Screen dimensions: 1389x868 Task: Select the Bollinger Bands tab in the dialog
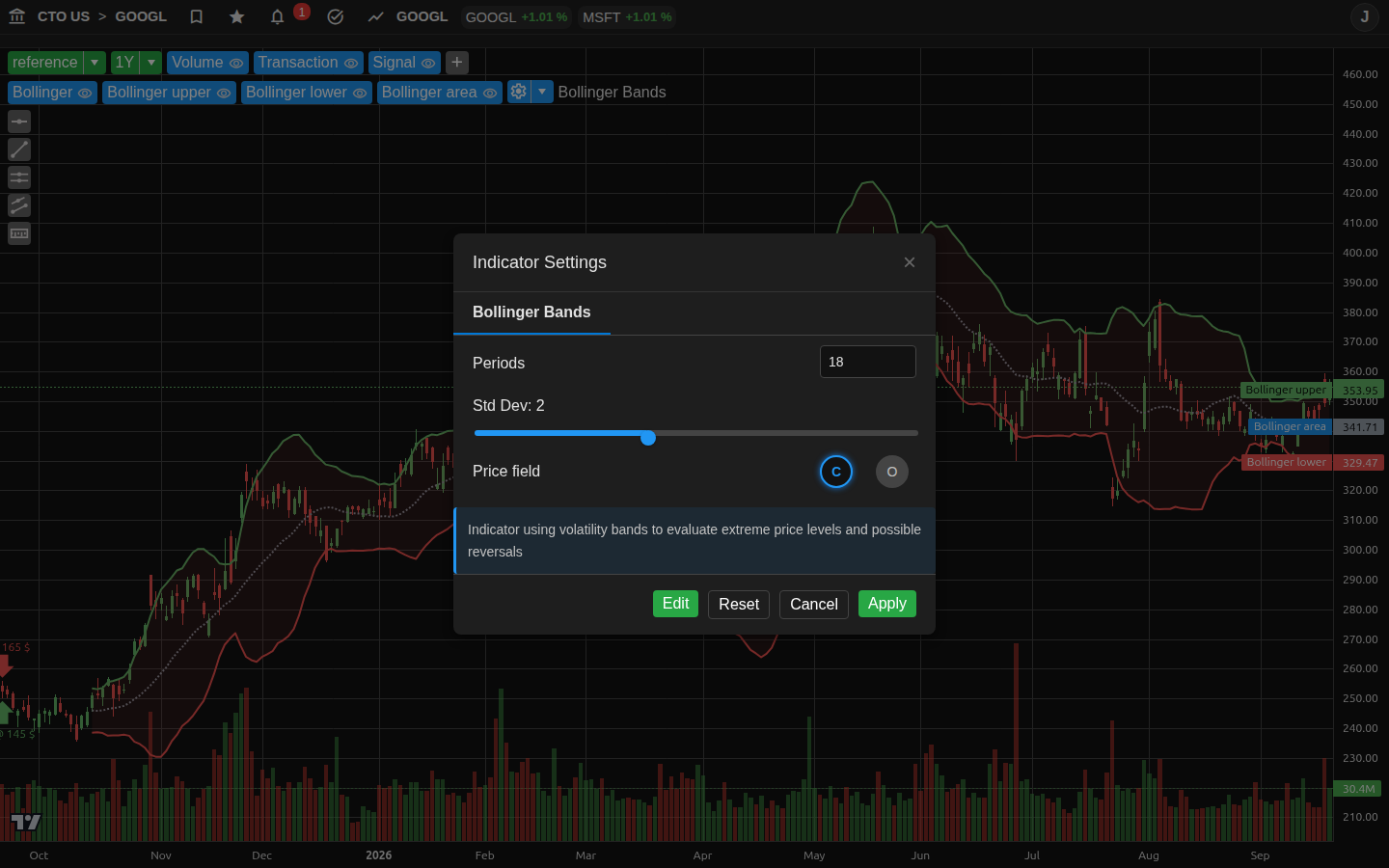(x=531, y=312)
